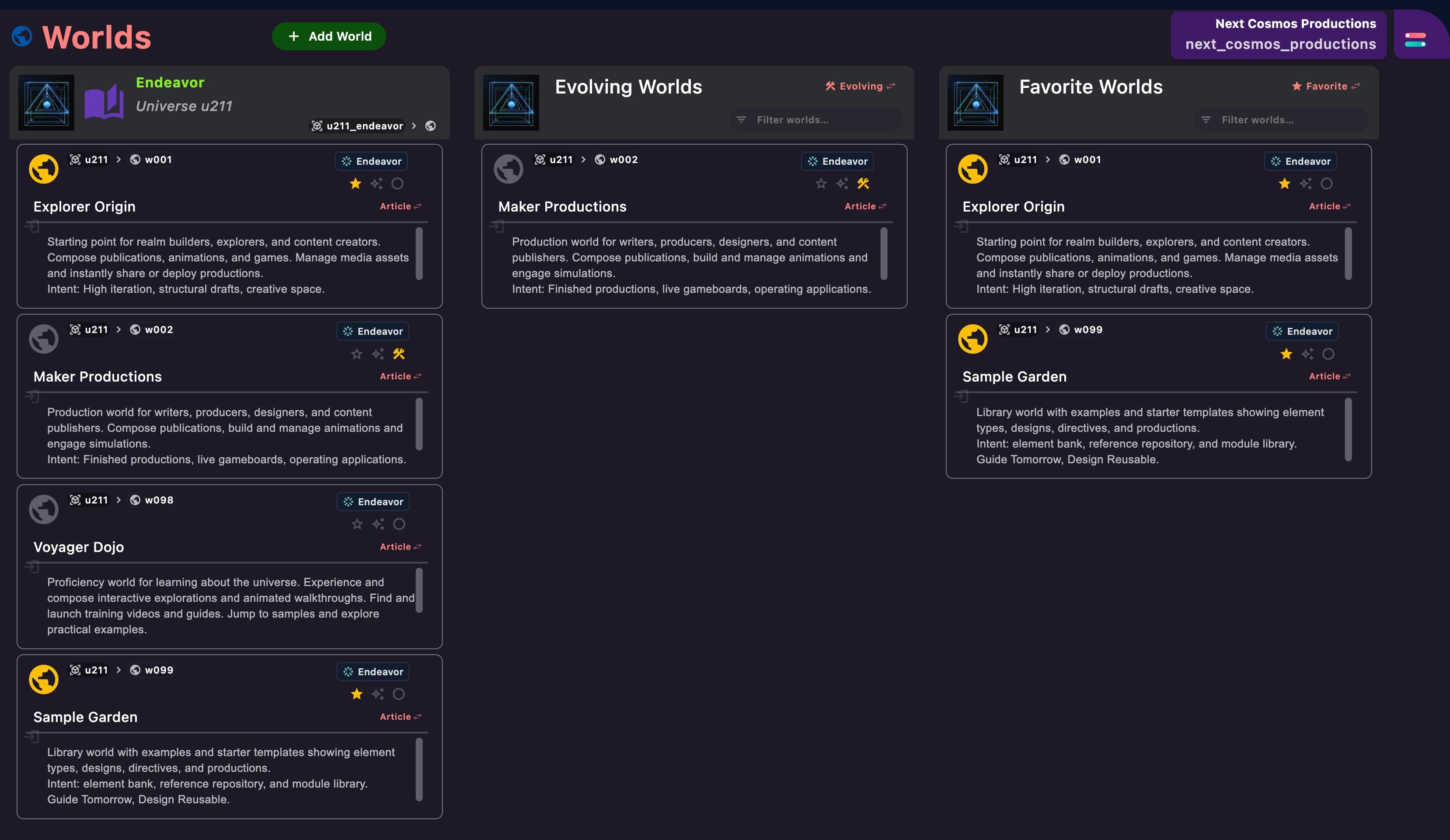The height and width of the screenshot is (840, 1450).
Task: Click the enter icon left of Voyager Dojo description
Action: pos(32,567)
